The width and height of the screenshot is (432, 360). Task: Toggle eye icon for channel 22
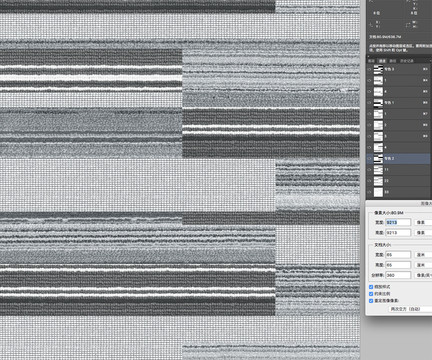tap(369, 181)
